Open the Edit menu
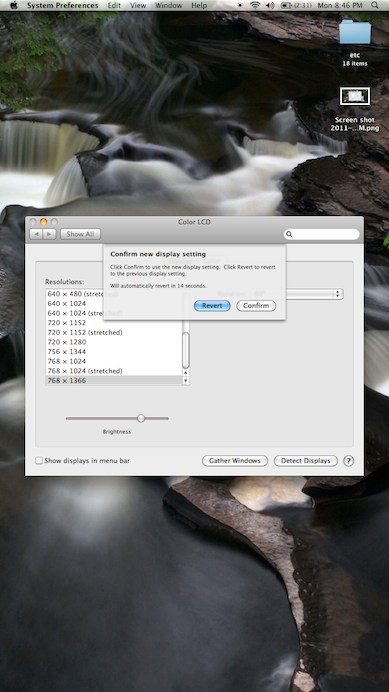389x692 pixels. [114, 5]
